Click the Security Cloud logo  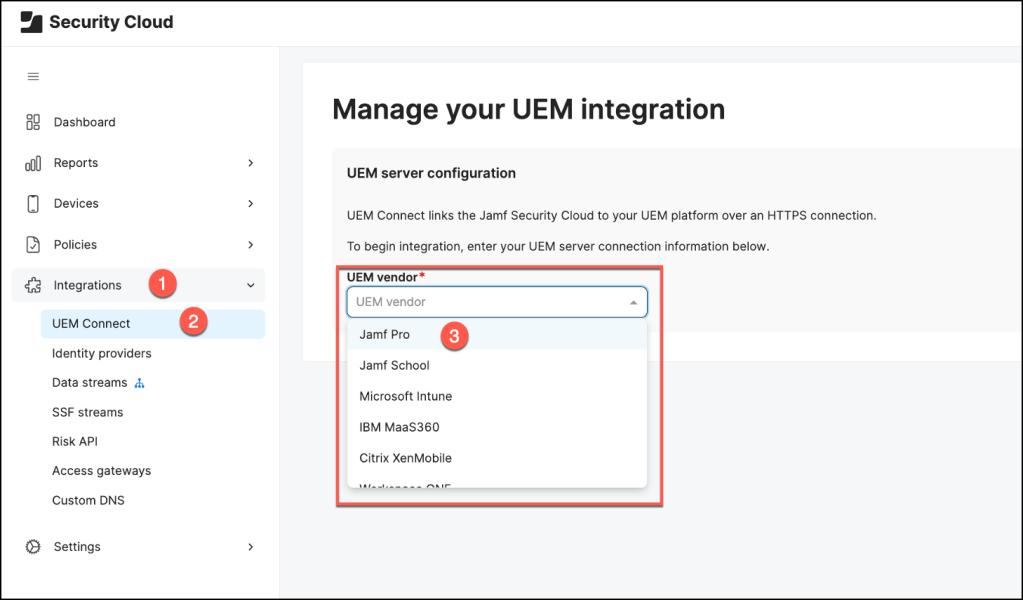click(x=32, y=22)
